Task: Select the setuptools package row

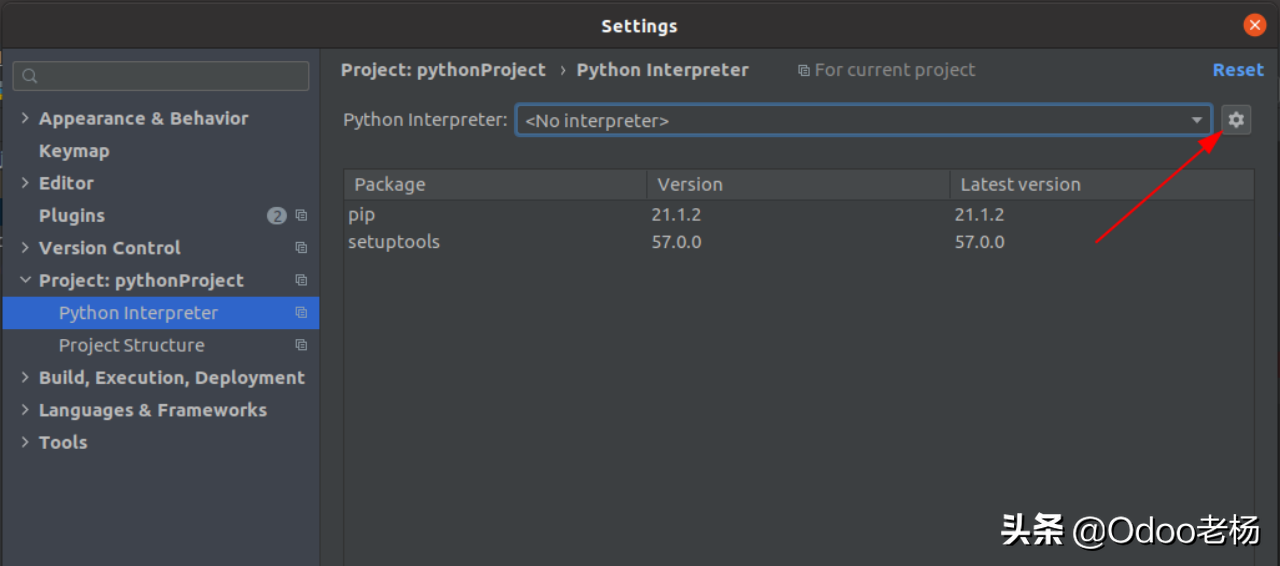Action: click(x=798, y=242)
